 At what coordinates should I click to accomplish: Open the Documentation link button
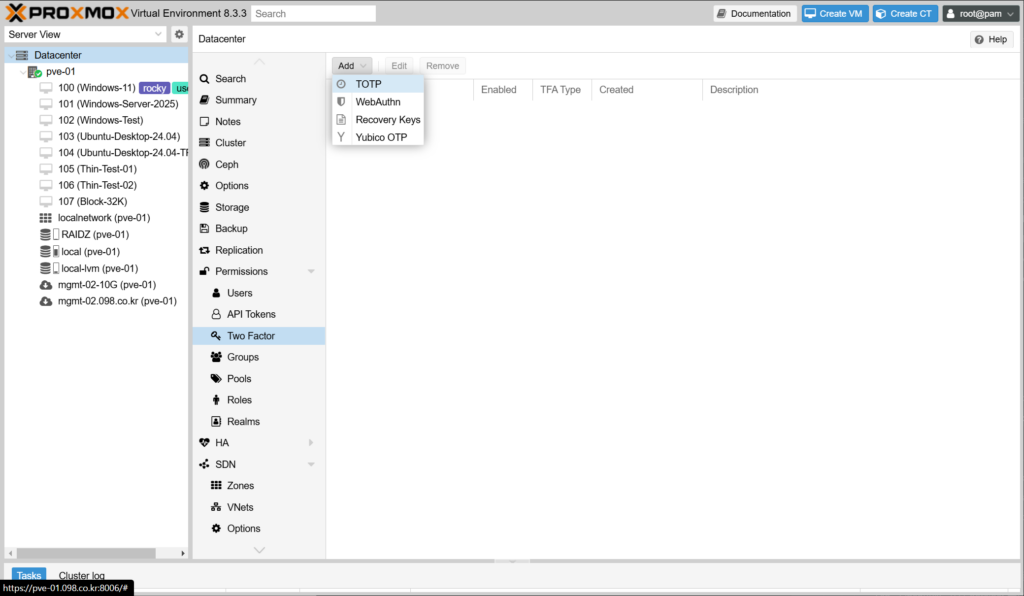pyautogui.click(x=754, y=14)
